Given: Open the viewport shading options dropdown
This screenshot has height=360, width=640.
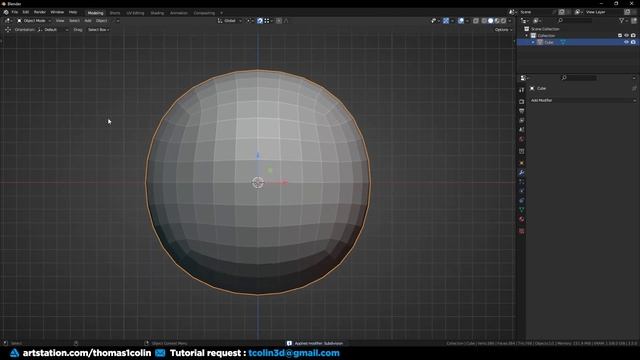Looking at the screenshot, I should click(510, 20).
